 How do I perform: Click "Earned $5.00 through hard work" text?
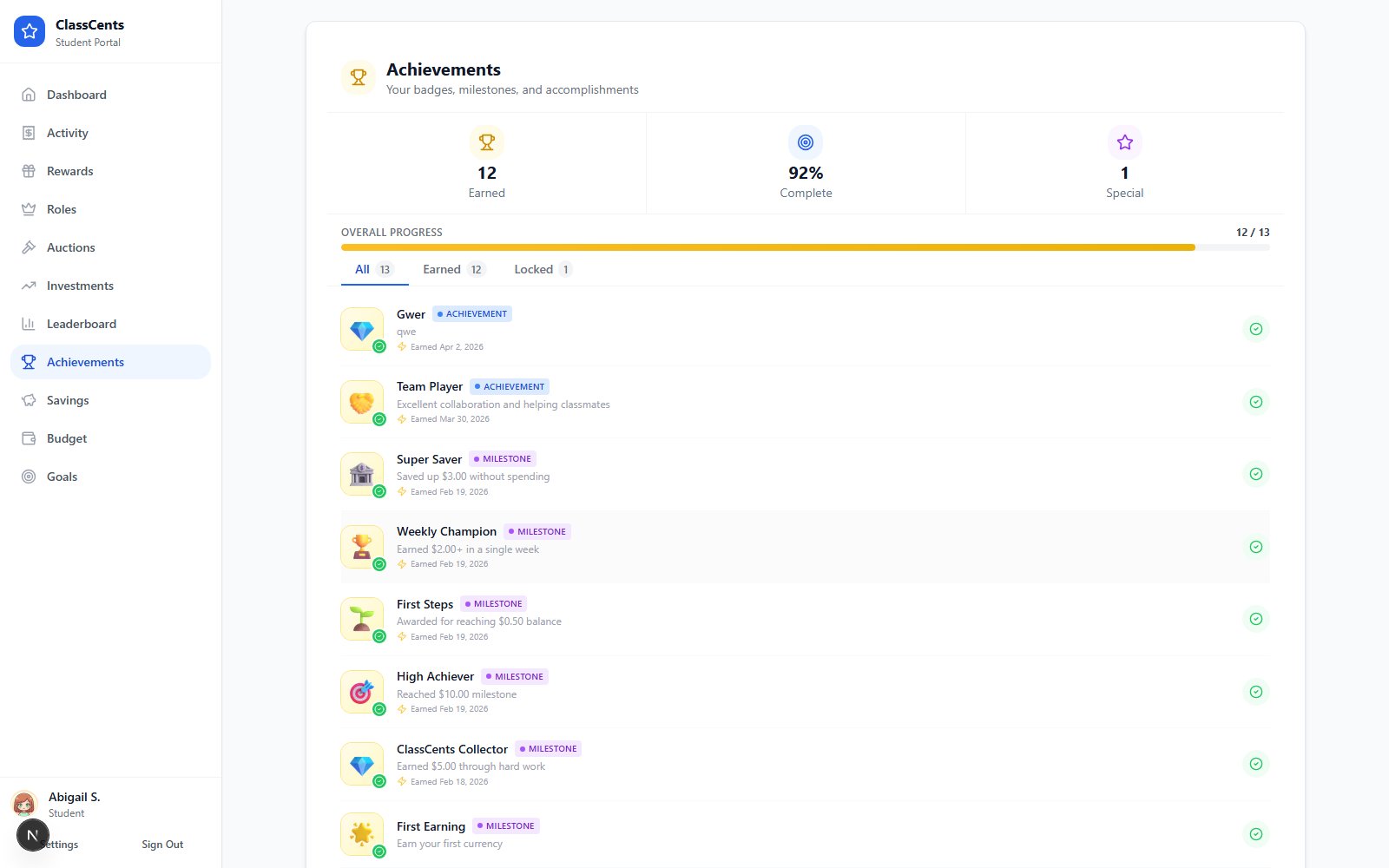pos(471,766)
